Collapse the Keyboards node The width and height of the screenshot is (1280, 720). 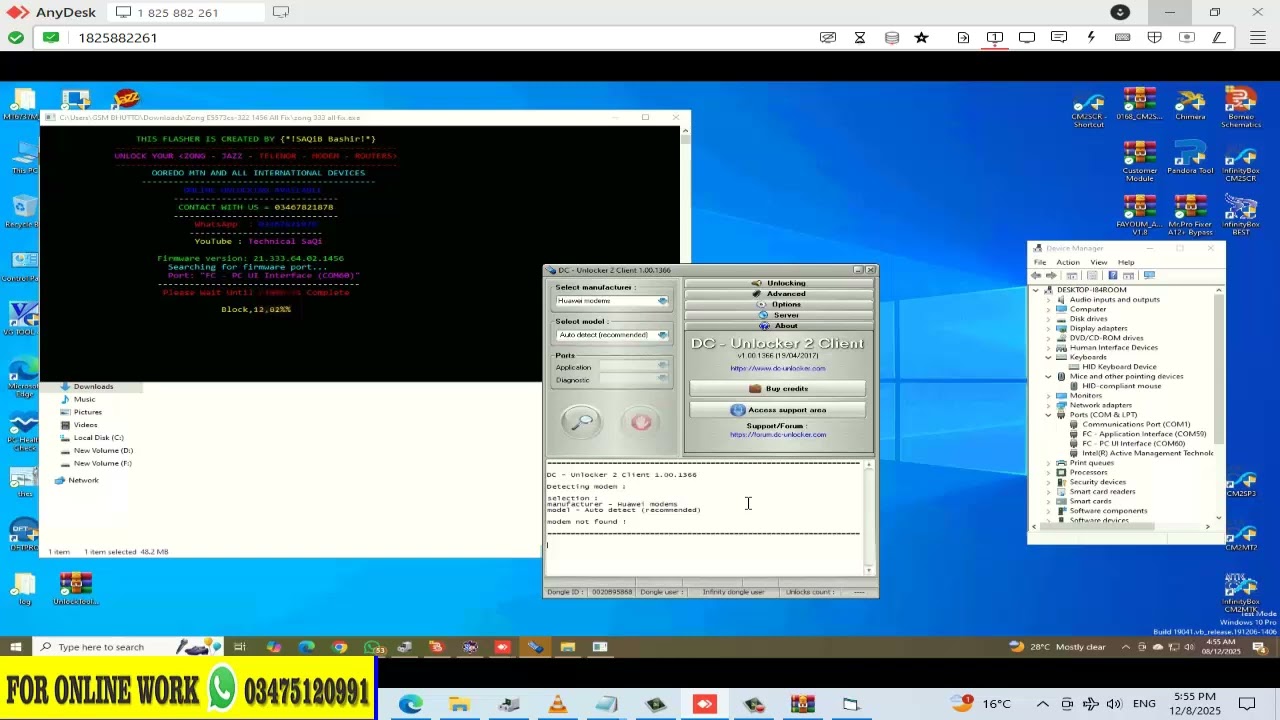click(1048, 357)
